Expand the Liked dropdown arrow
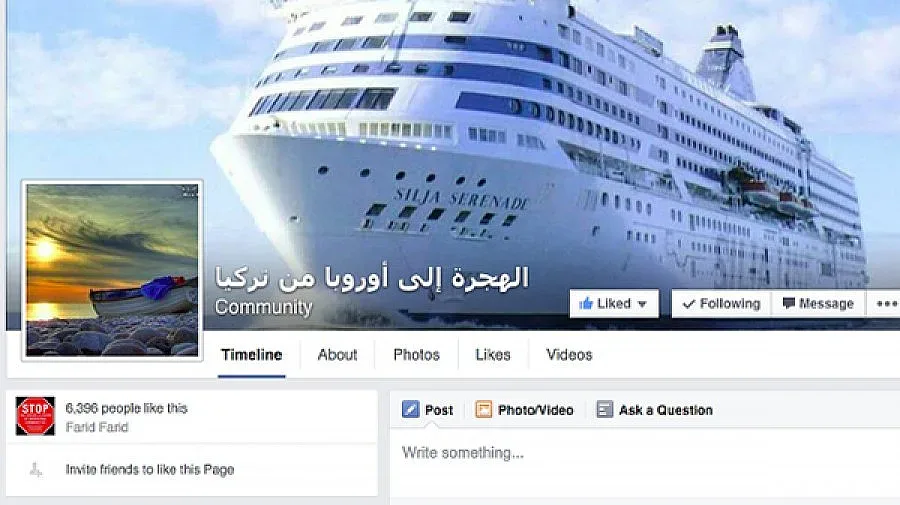 coord(642,304)
